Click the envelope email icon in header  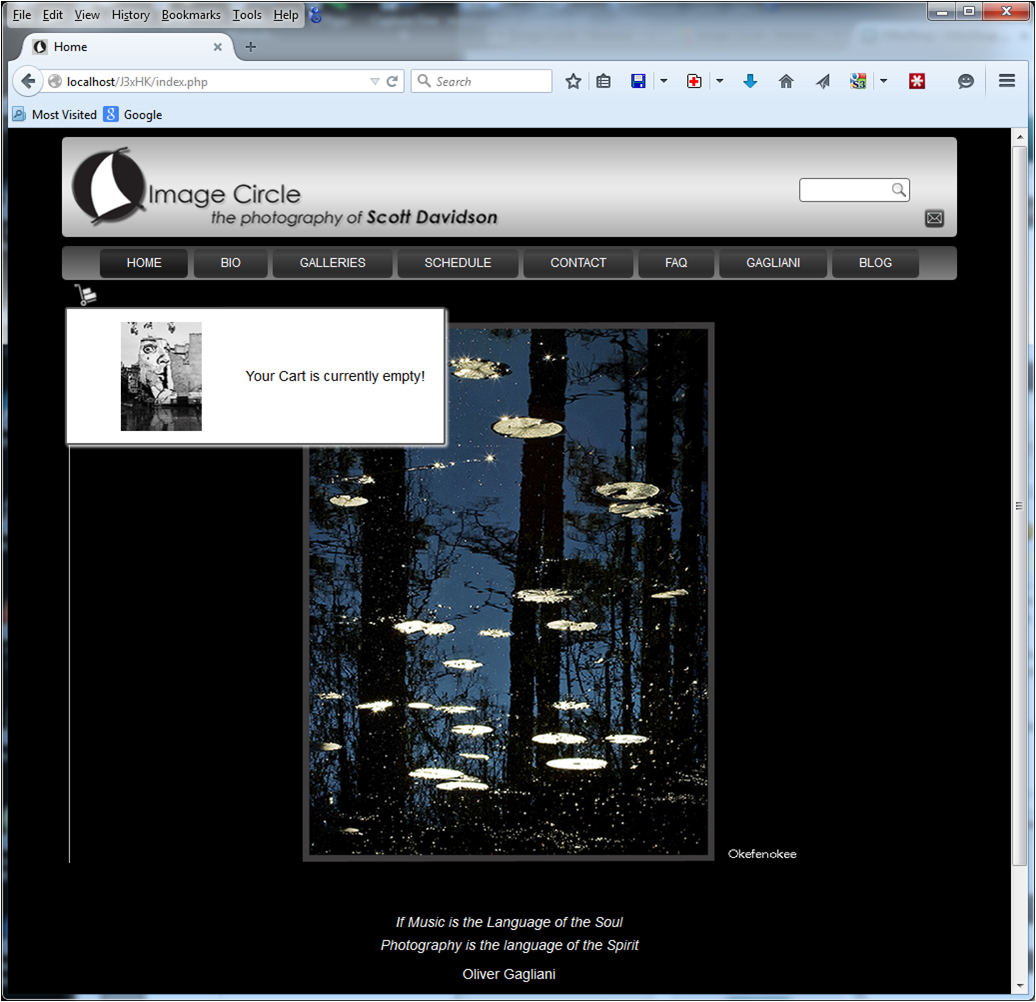click(934, 218)
